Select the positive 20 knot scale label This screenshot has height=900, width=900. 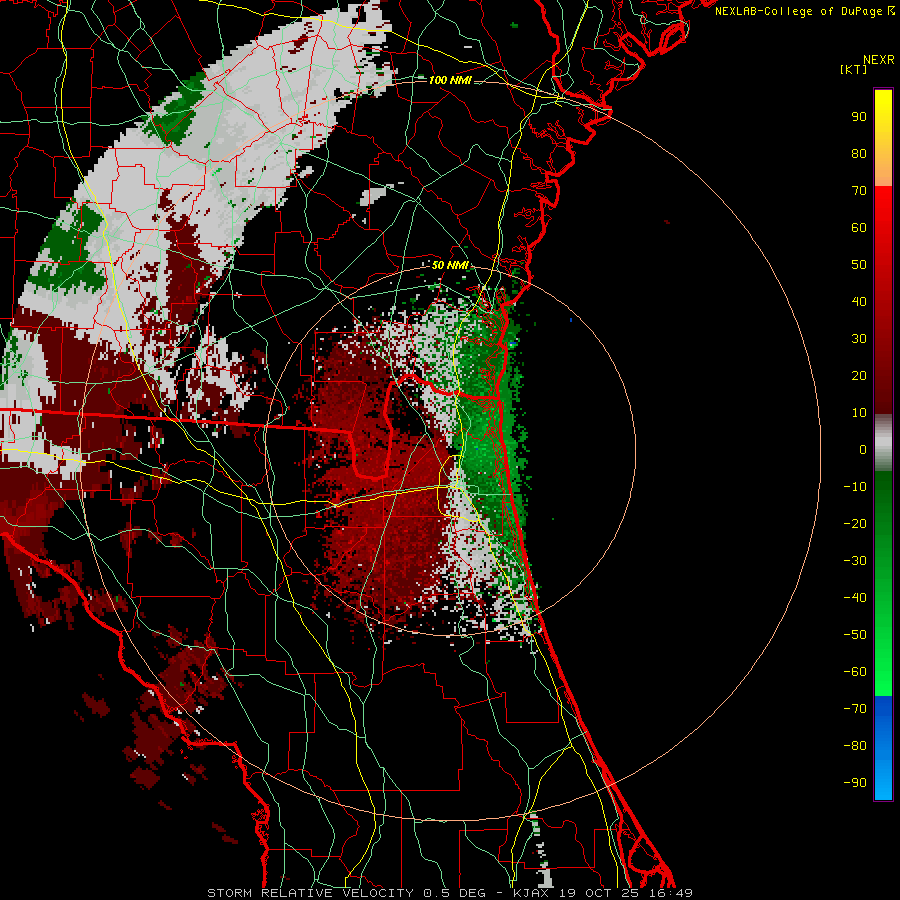pyautogui.click(x=859, y=375)
